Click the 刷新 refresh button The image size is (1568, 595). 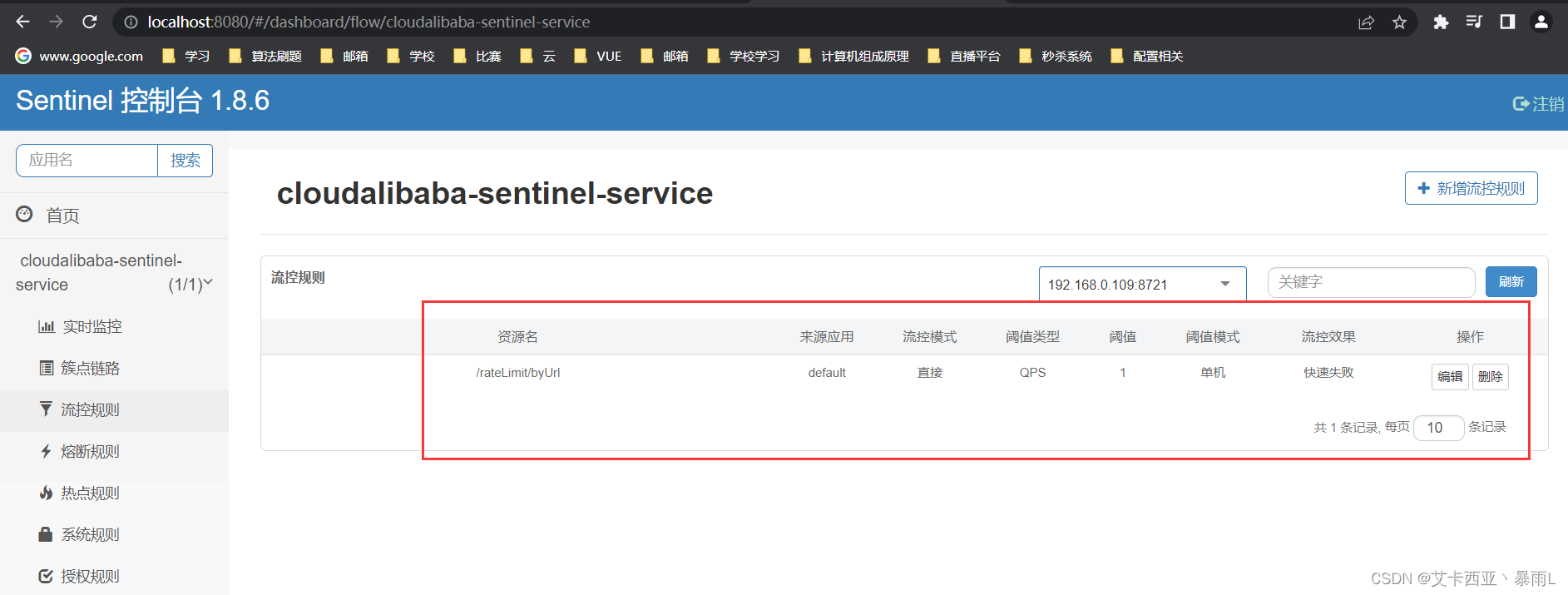point(1511,282)
